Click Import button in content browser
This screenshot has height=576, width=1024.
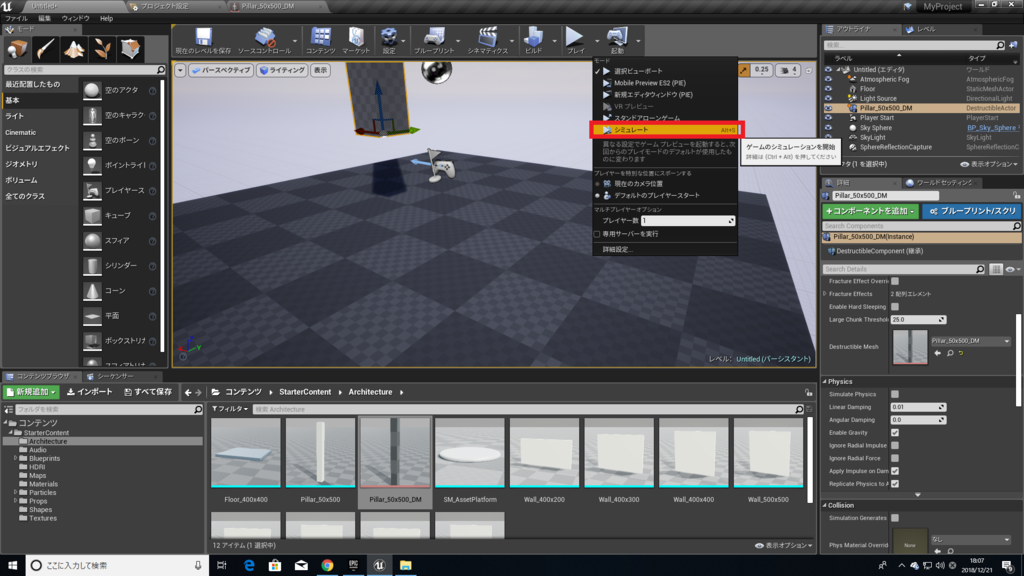pyautogui.click(x=89, y=392)
